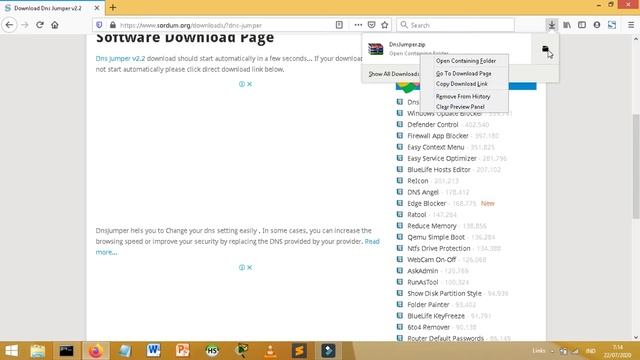Open the Library toolbar icon
This screenshot has height=360, width=640.
(567, 25)
